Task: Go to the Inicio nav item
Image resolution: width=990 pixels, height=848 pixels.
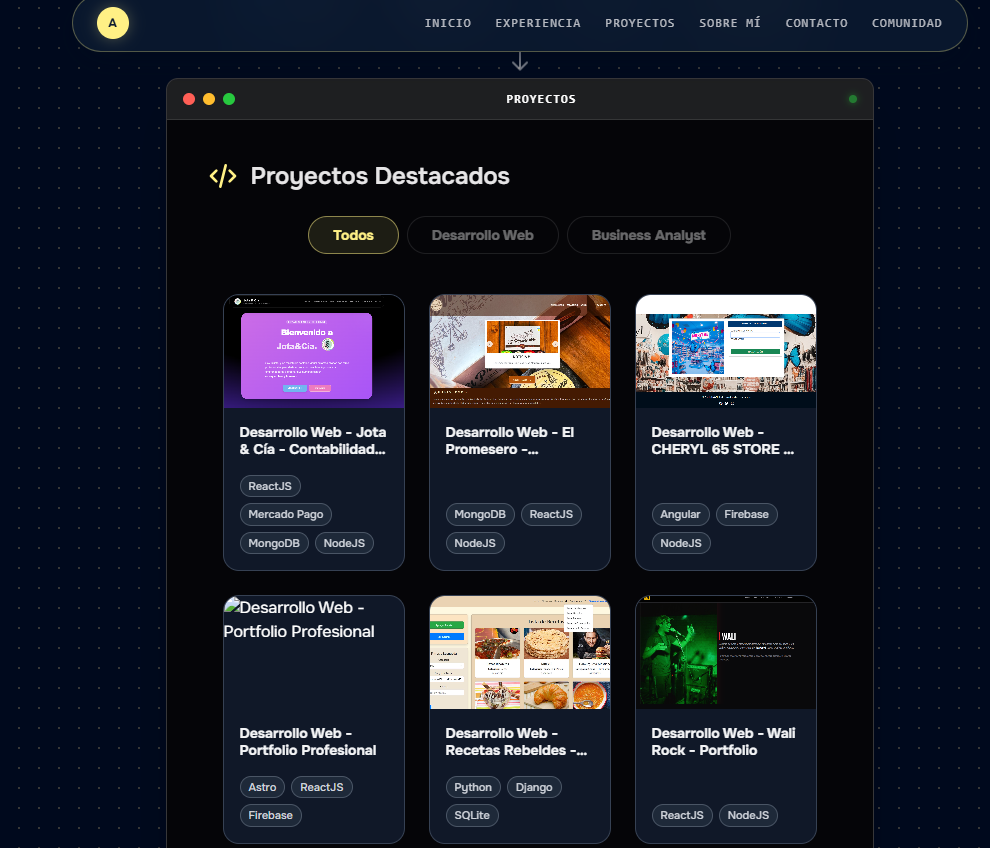Action: (x=447, y=23)
